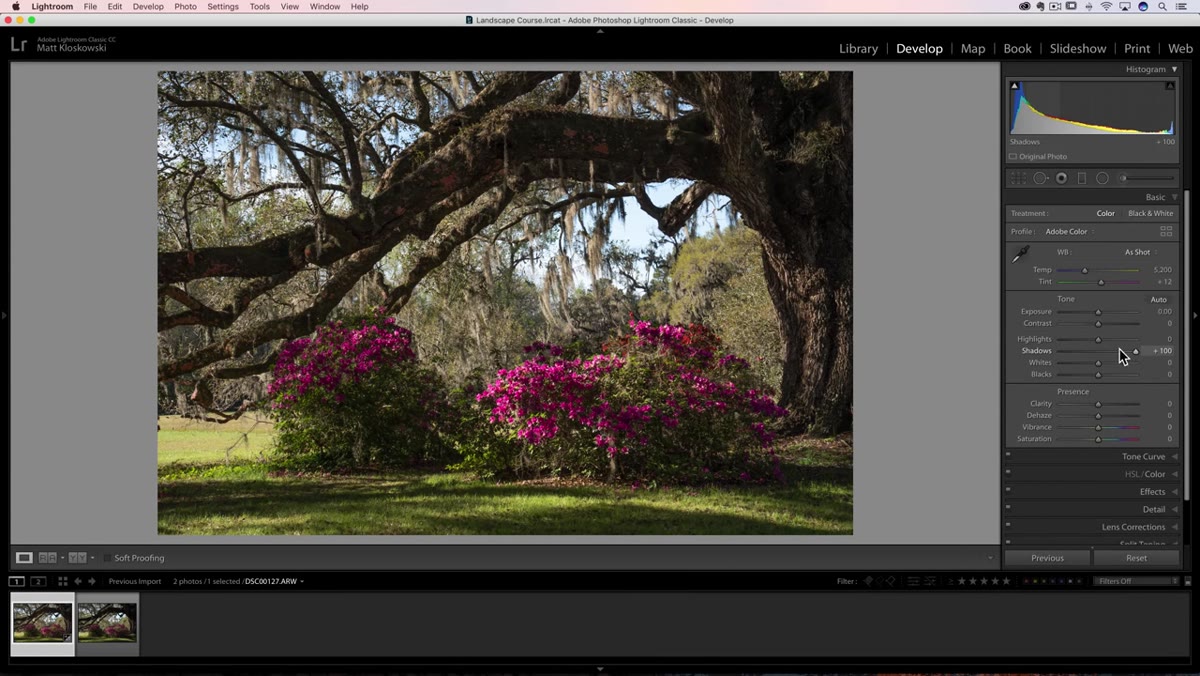Screen dimensions: 1200x676
Task: Switch to Before/After Left/Right view
Action: click(47, 558)
